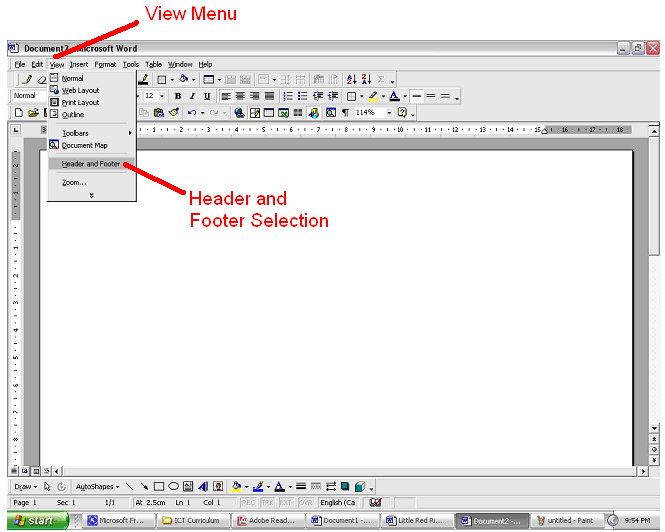Switch to untitled - Paint taskbar button
This screenshot has width=665, height=532.
pyautogui.click(x=567, y=521)
